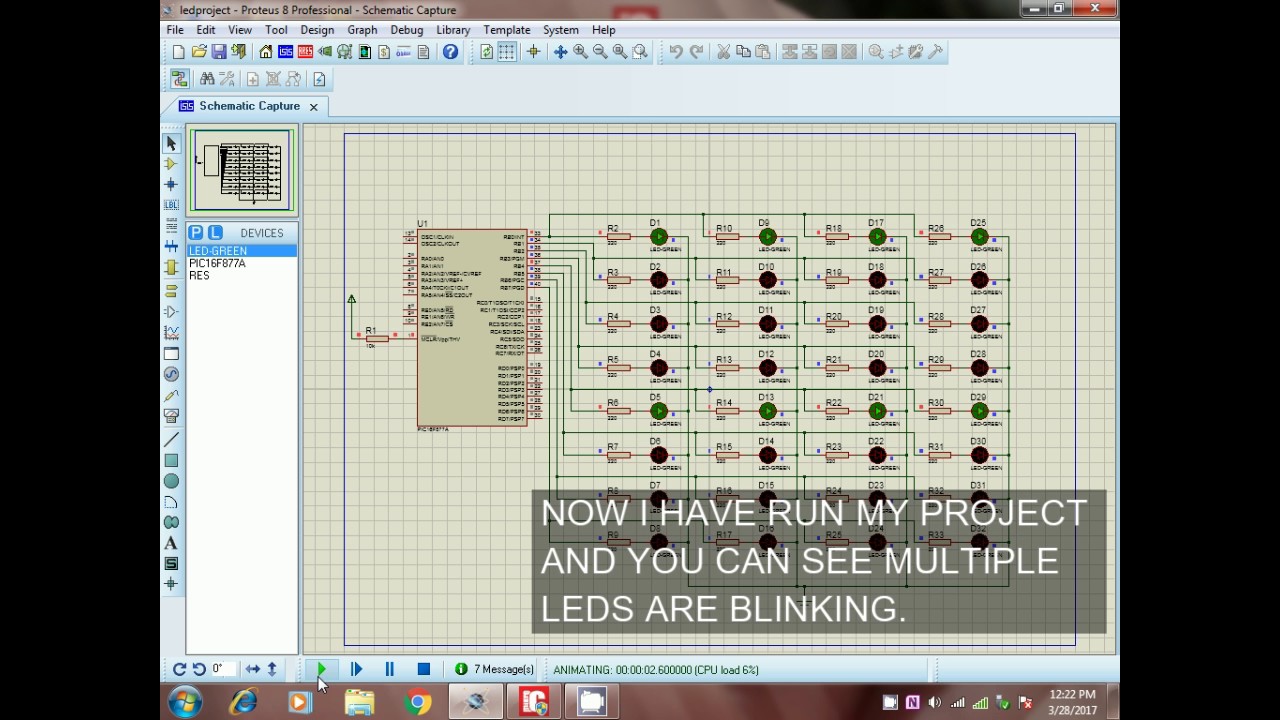Click the Zoom to Area icon
Image resolution: width=1280 pixels, height=720 pixels.
(x=640, y=52)
